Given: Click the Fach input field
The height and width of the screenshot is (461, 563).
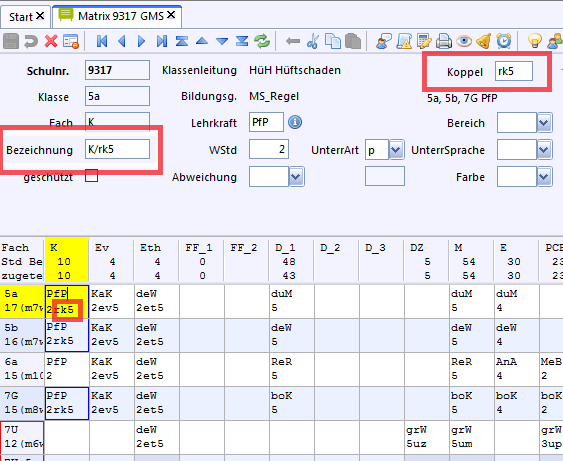Looking at the screenshot, I should point(117,121).
